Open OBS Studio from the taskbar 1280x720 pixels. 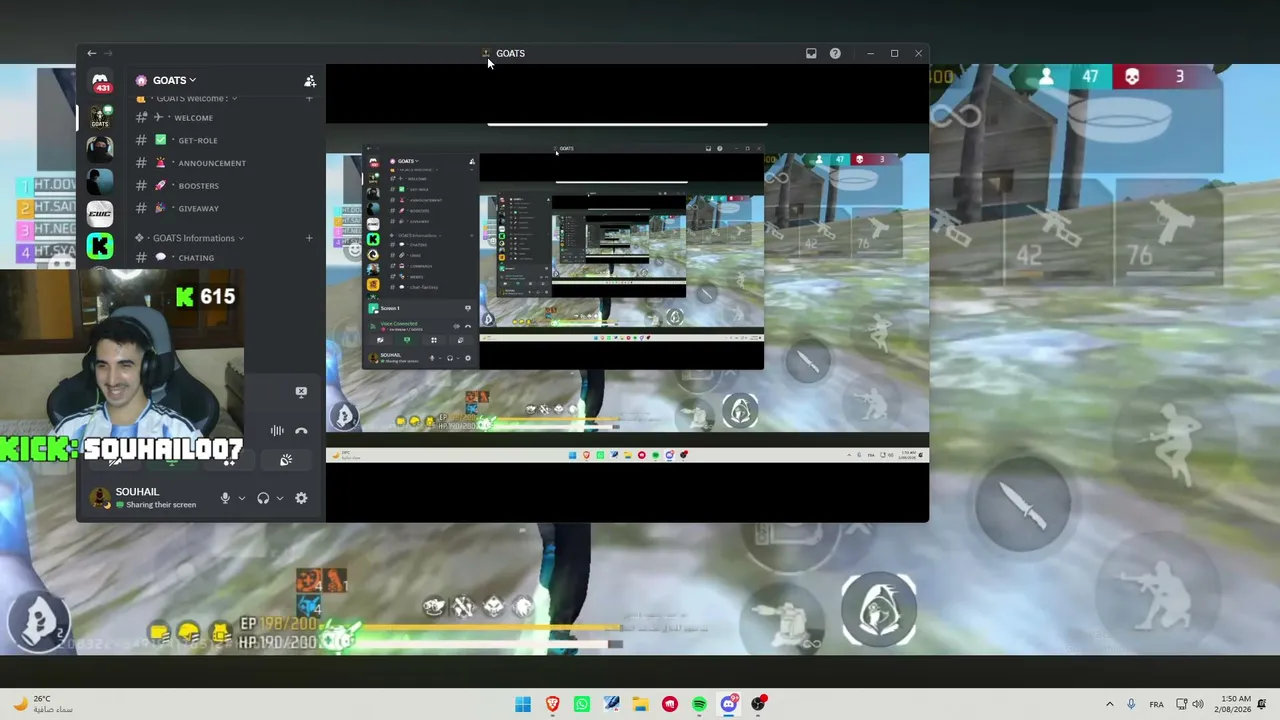point(758,705)
